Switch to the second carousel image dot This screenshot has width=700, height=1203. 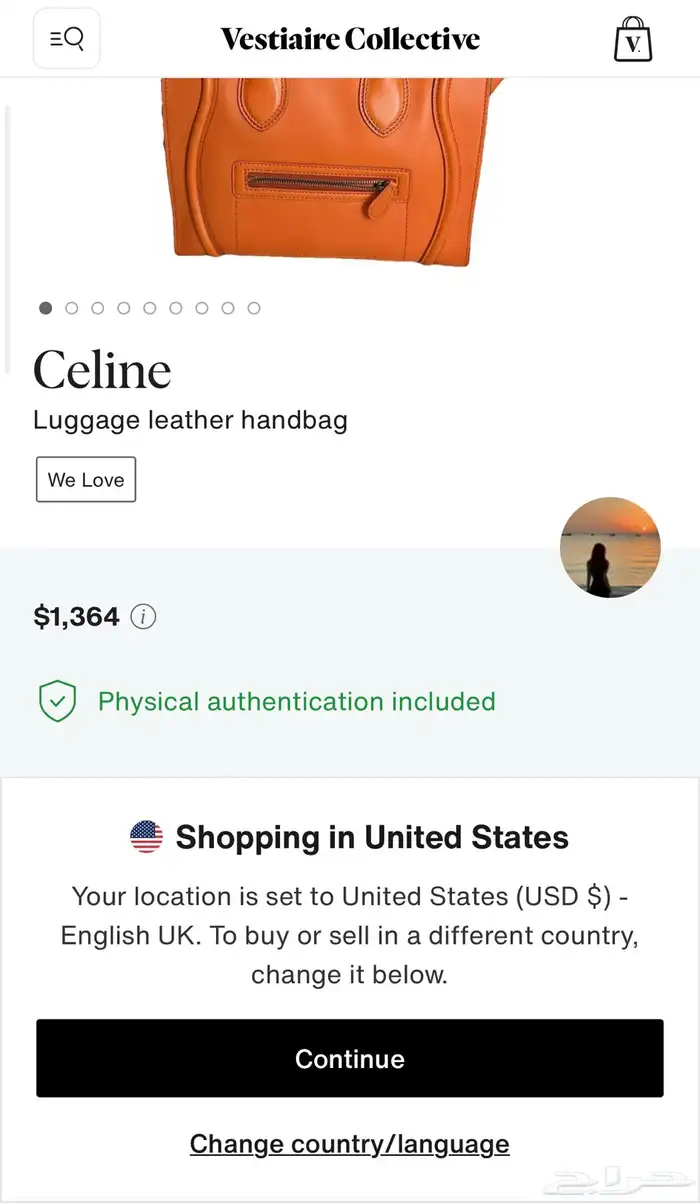tap(72, 308)
